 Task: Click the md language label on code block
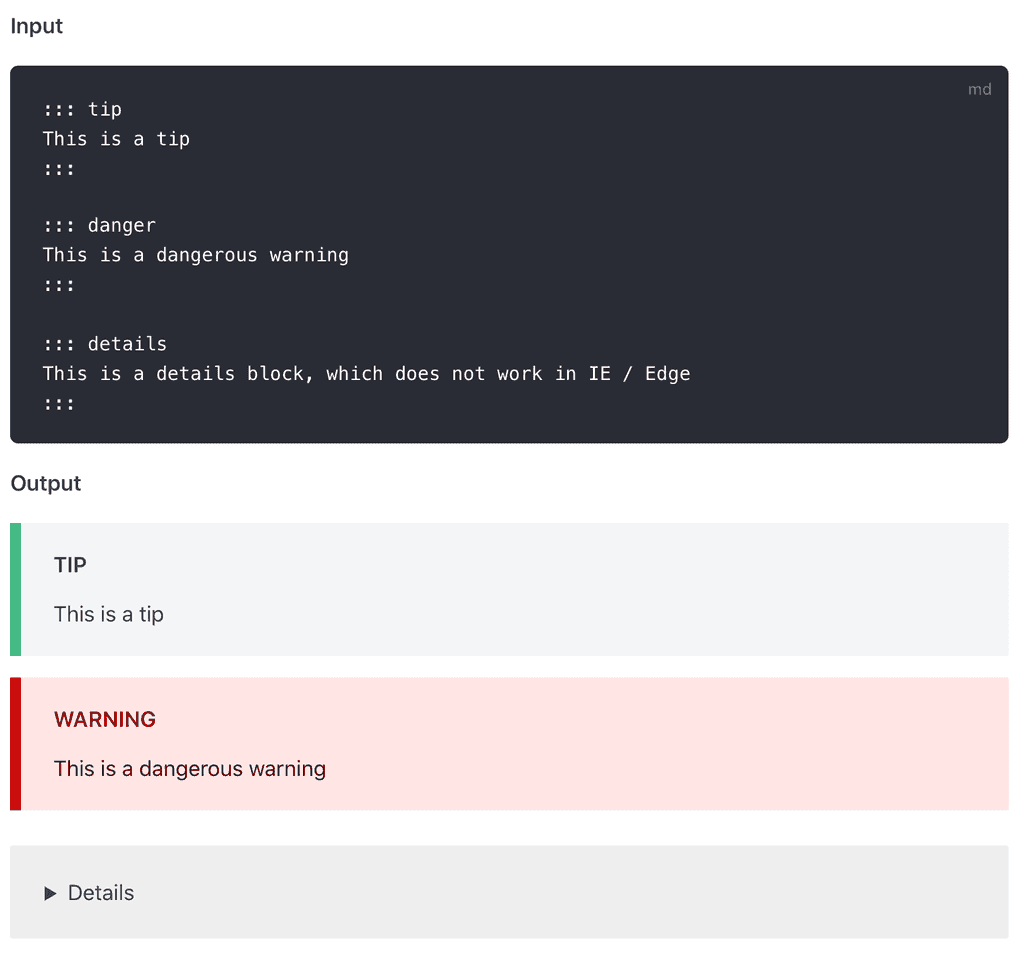pos(979,89)
